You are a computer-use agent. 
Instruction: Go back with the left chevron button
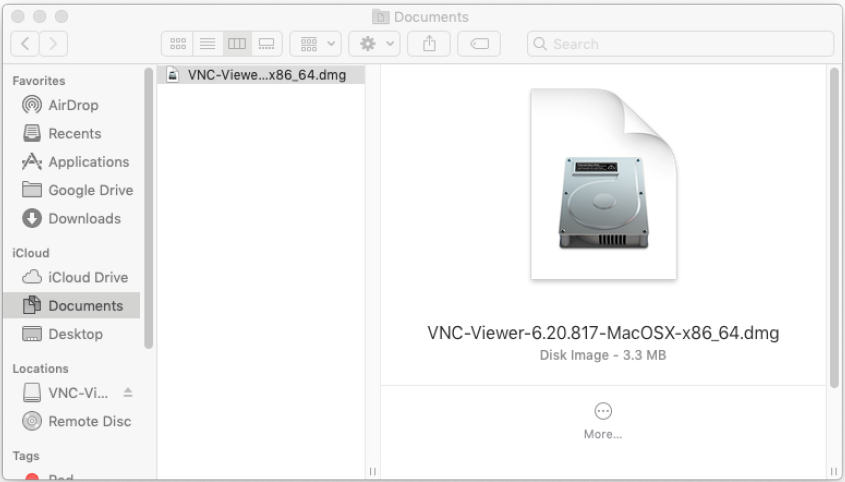pyautogui.click(x=25, y=44)
